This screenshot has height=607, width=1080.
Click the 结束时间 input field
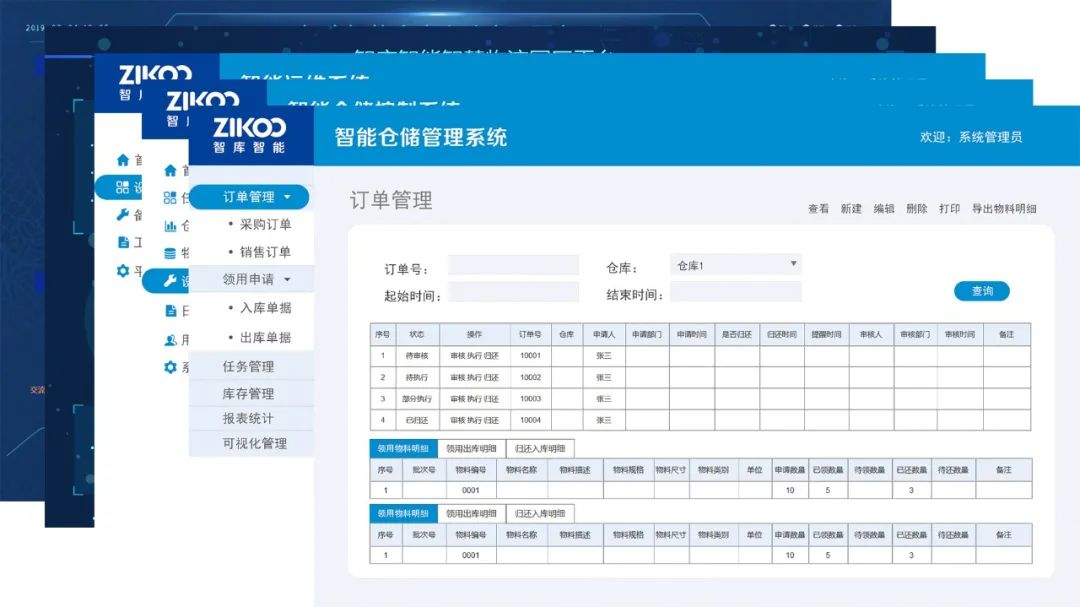click(x=735, y=292)
